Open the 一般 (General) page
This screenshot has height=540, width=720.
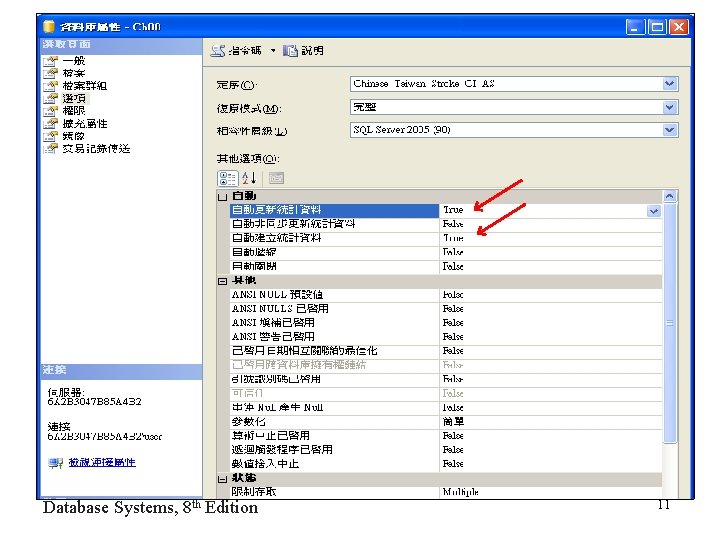pos(74,60)
